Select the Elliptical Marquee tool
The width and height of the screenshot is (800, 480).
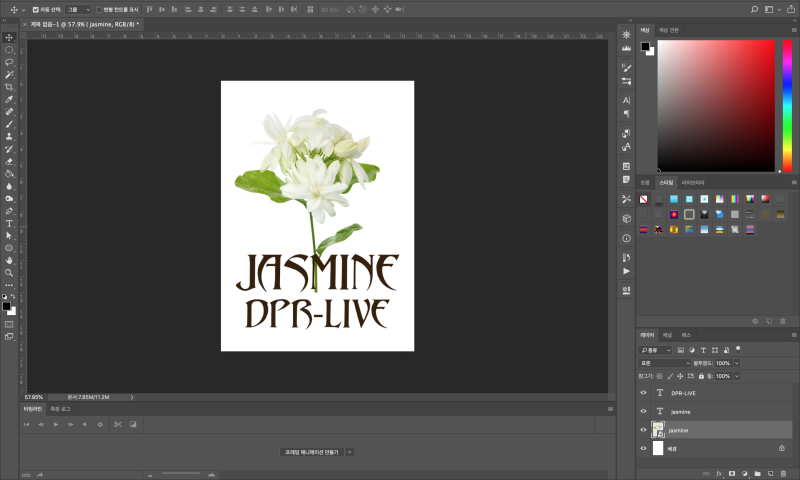point(9,50)
